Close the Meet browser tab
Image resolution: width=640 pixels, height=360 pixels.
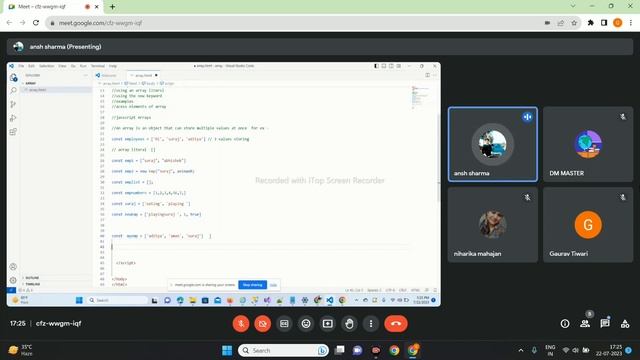click(x=97, y=7)
